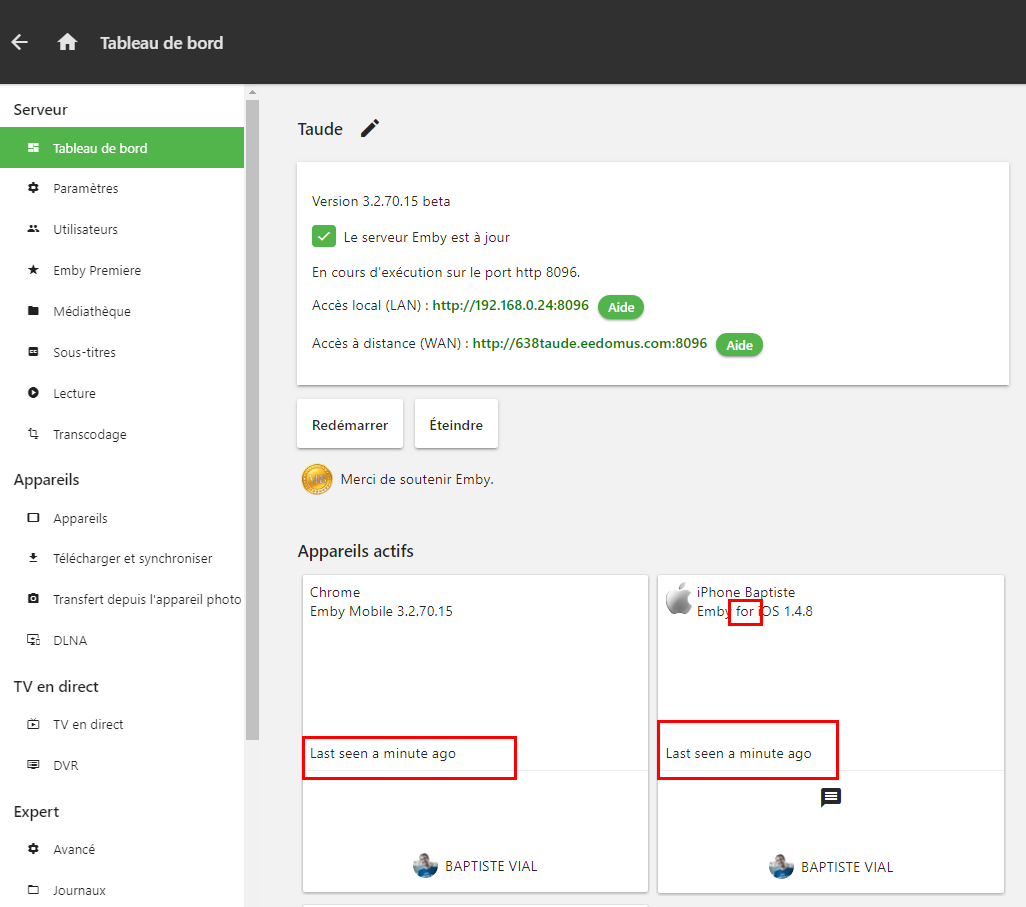This screenshot has width=1026, height=907.
Task: Open Lecture settings
Action: coord(122,393)
